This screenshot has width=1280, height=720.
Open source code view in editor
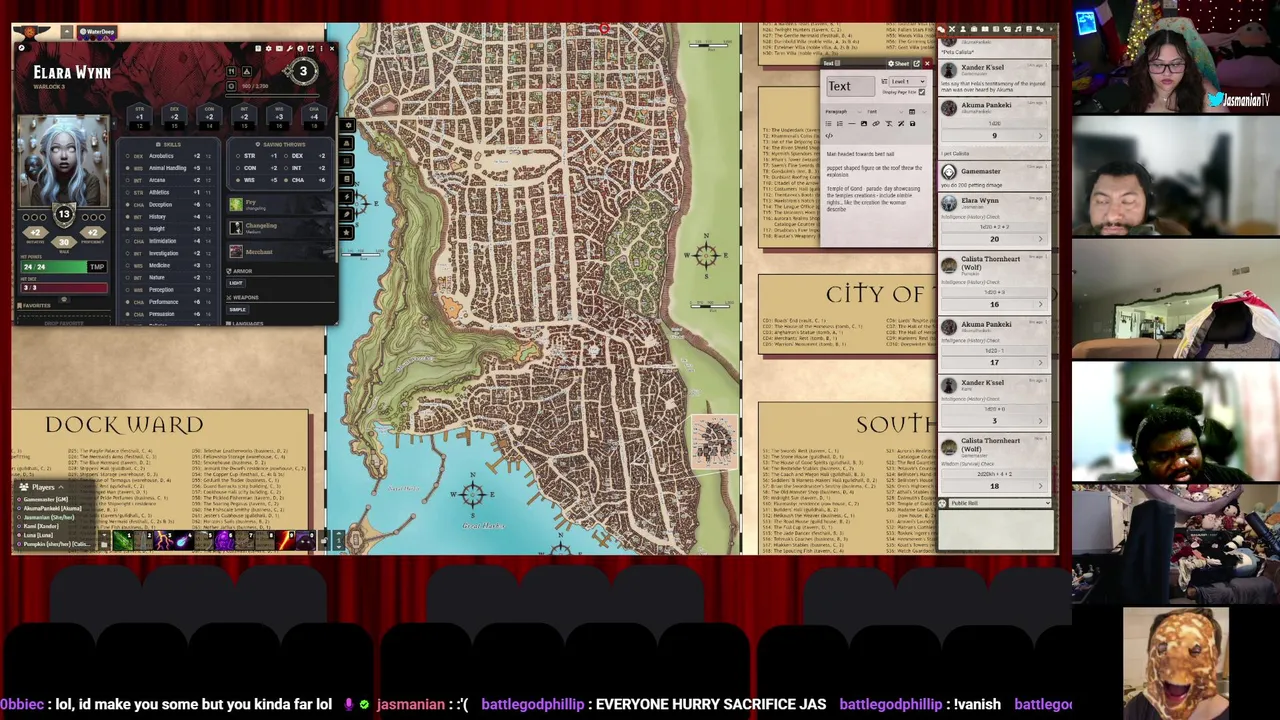829,136
